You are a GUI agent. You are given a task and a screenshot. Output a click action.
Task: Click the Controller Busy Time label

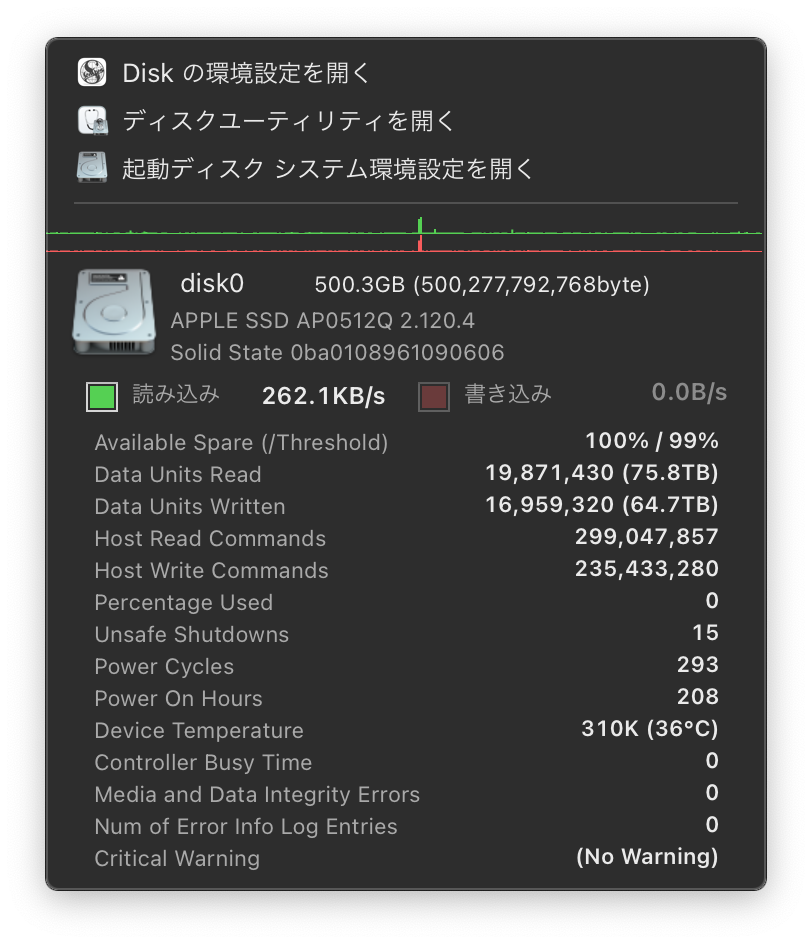coord(203,763)
